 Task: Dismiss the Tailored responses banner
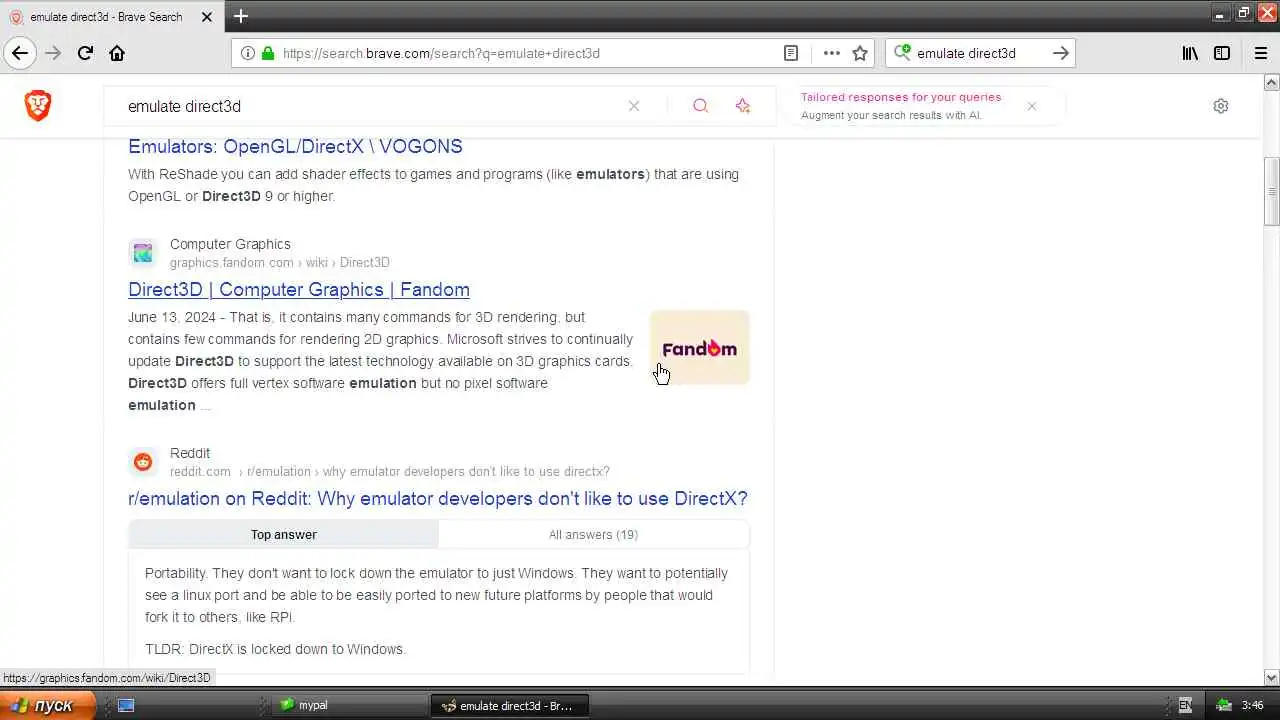[1032, 106]
